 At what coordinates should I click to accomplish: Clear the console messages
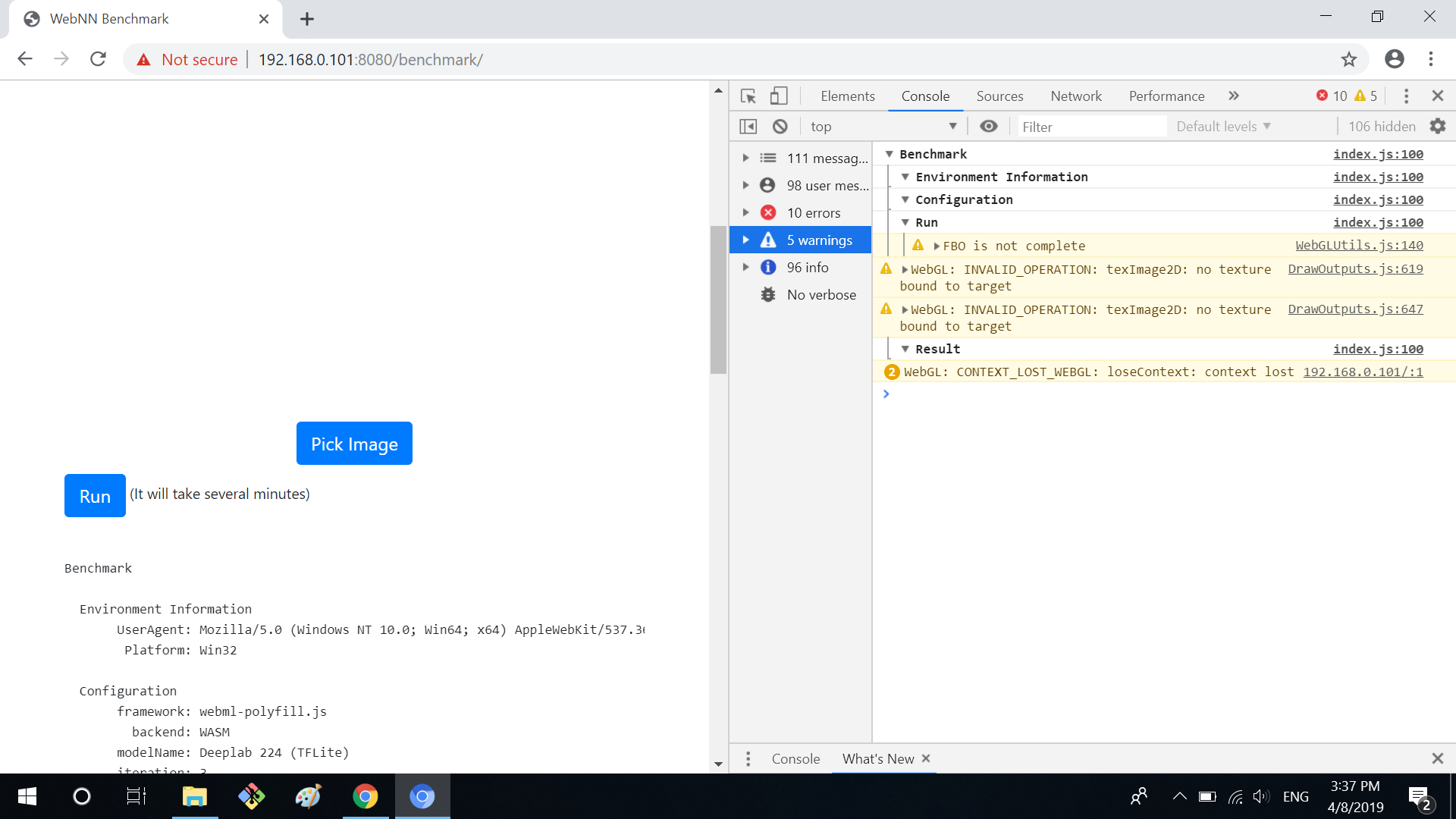click(x=780, y=126)
